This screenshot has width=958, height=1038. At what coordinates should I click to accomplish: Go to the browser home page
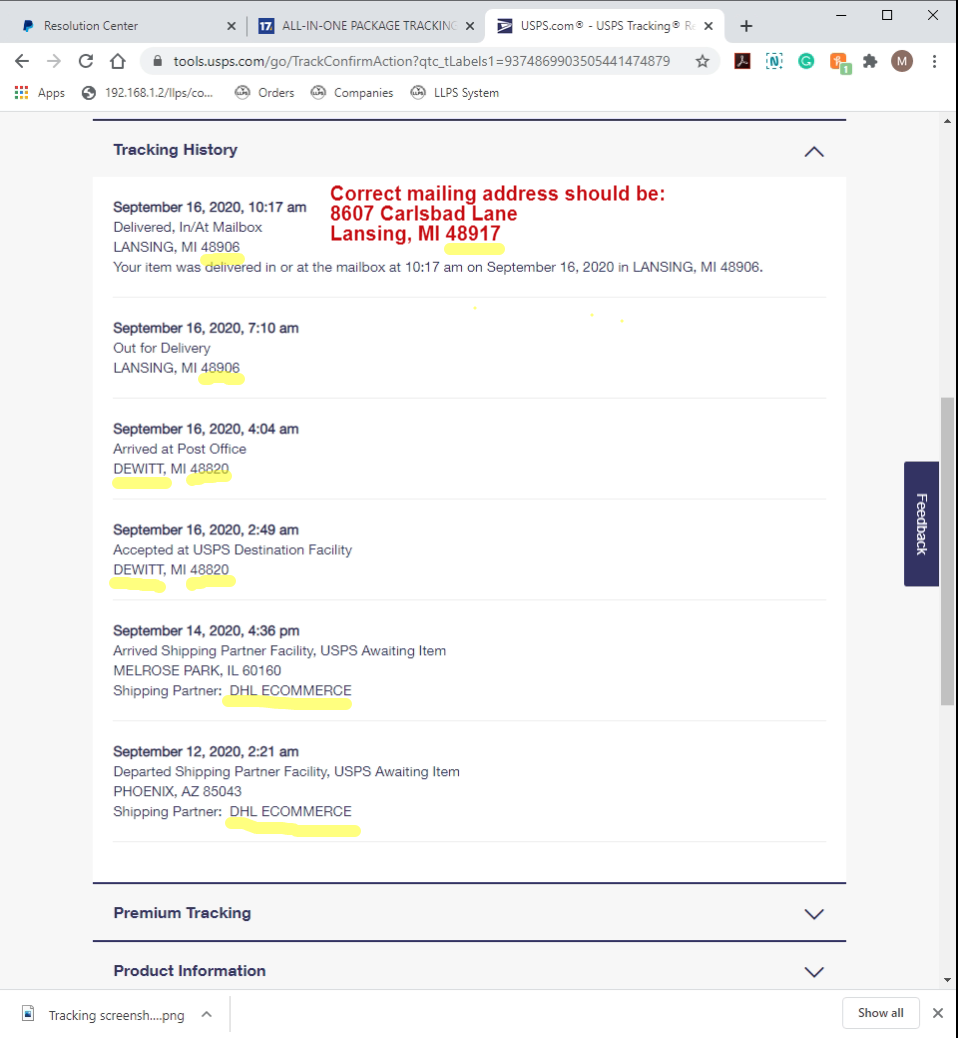click(118, 61)
